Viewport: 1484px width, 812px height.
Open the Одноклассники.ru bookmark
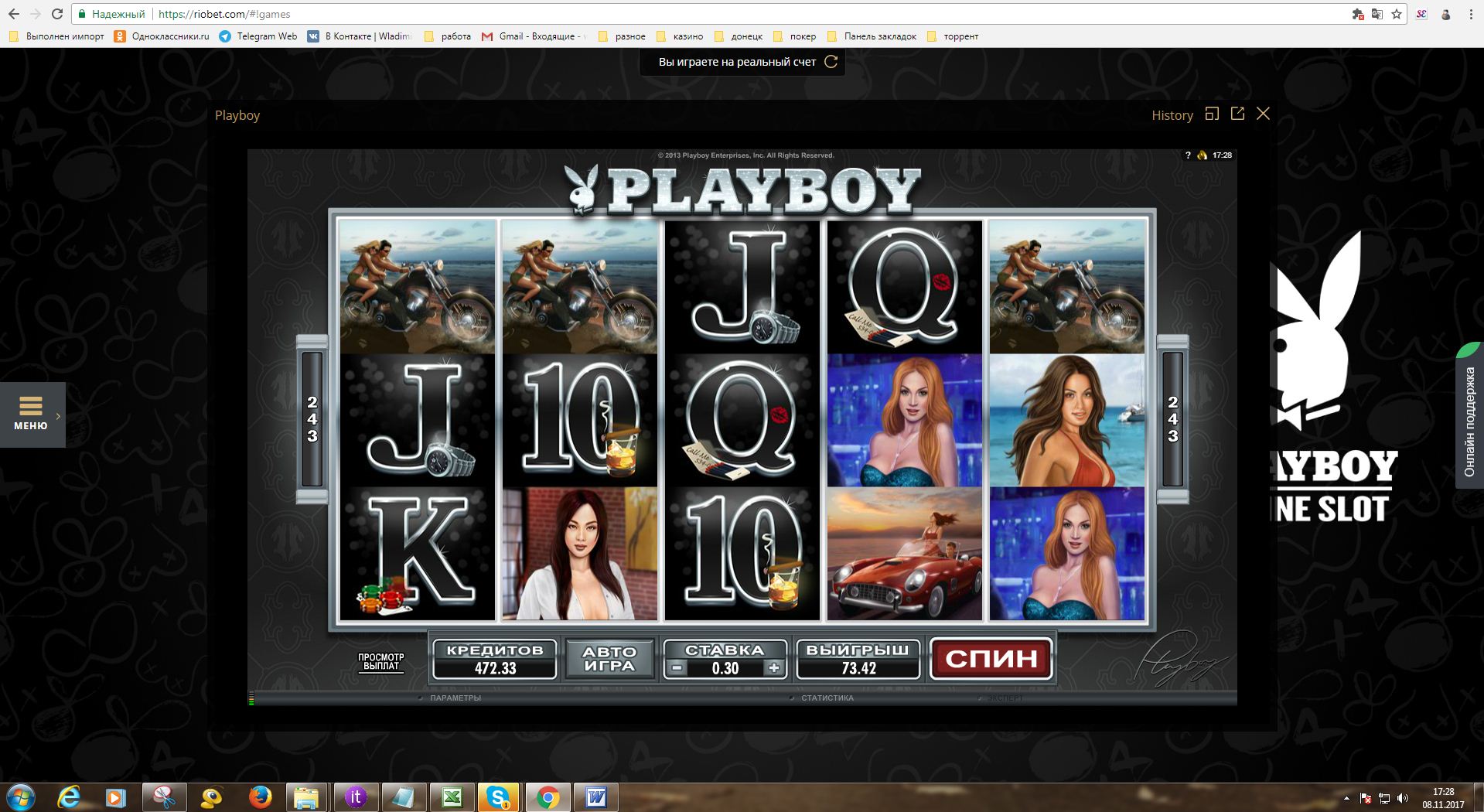pyautogui.click(x=162, y=36)
